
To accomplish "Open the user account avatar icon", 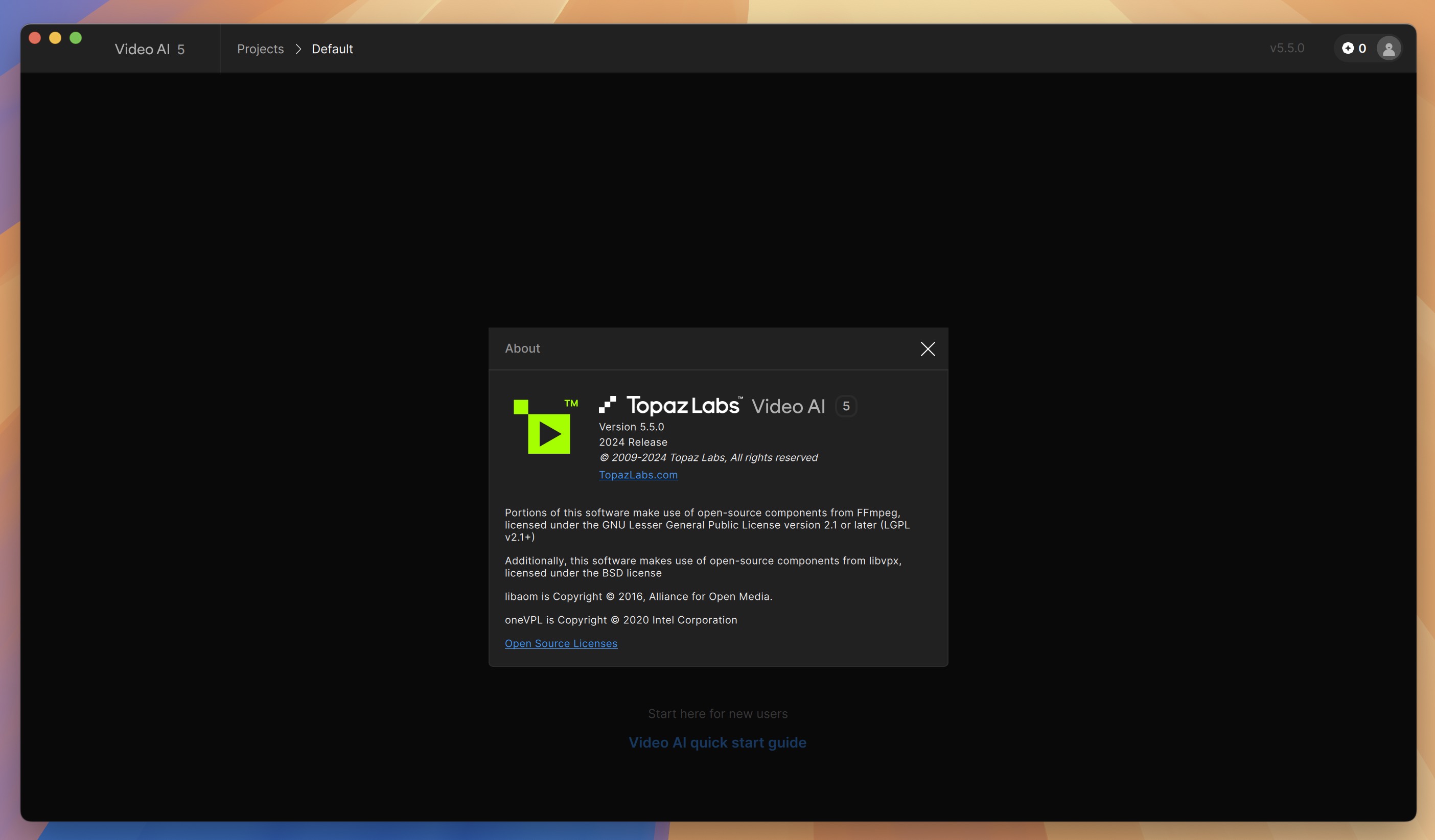I will pos(1388,49).
